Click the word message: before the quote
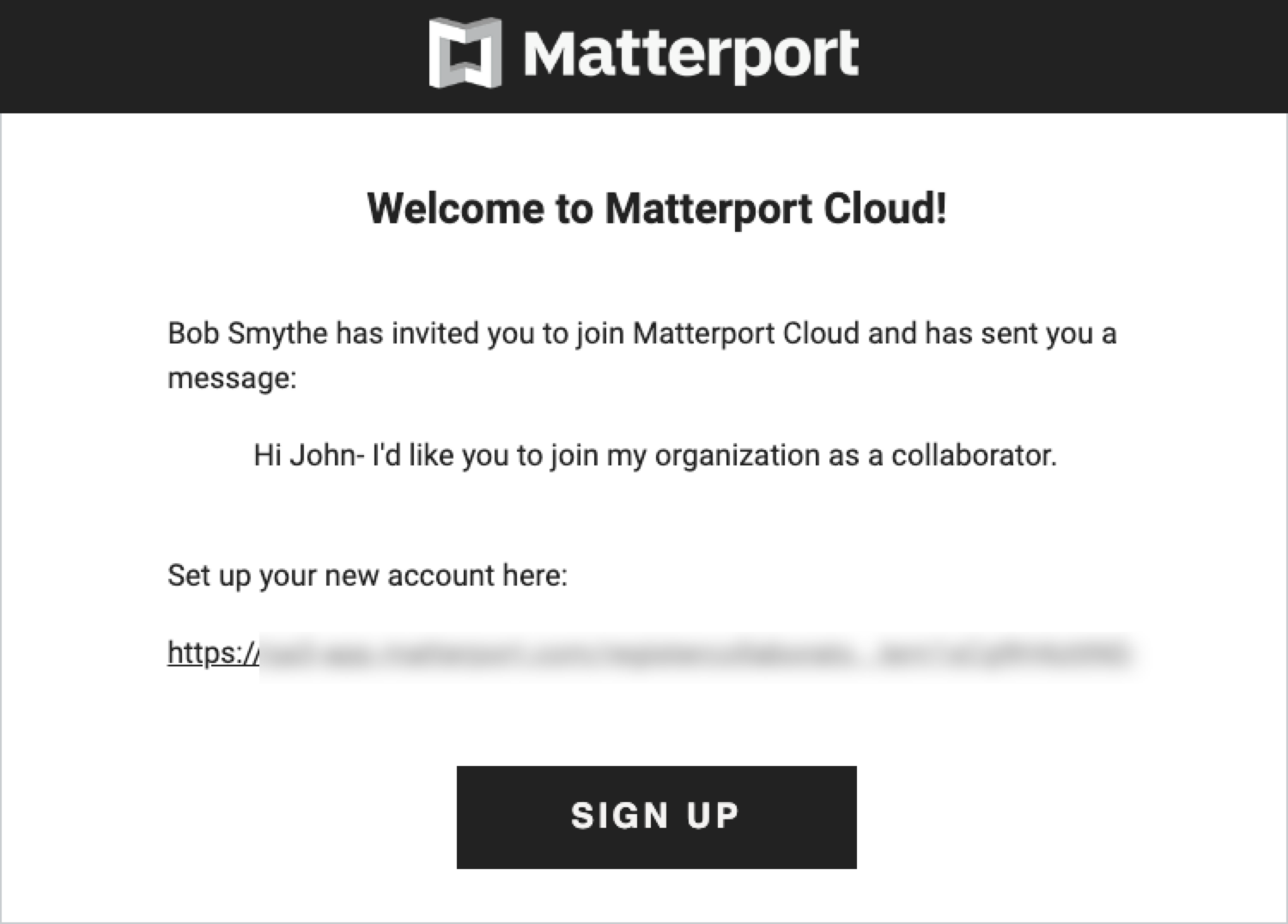 tap(232, 378)
